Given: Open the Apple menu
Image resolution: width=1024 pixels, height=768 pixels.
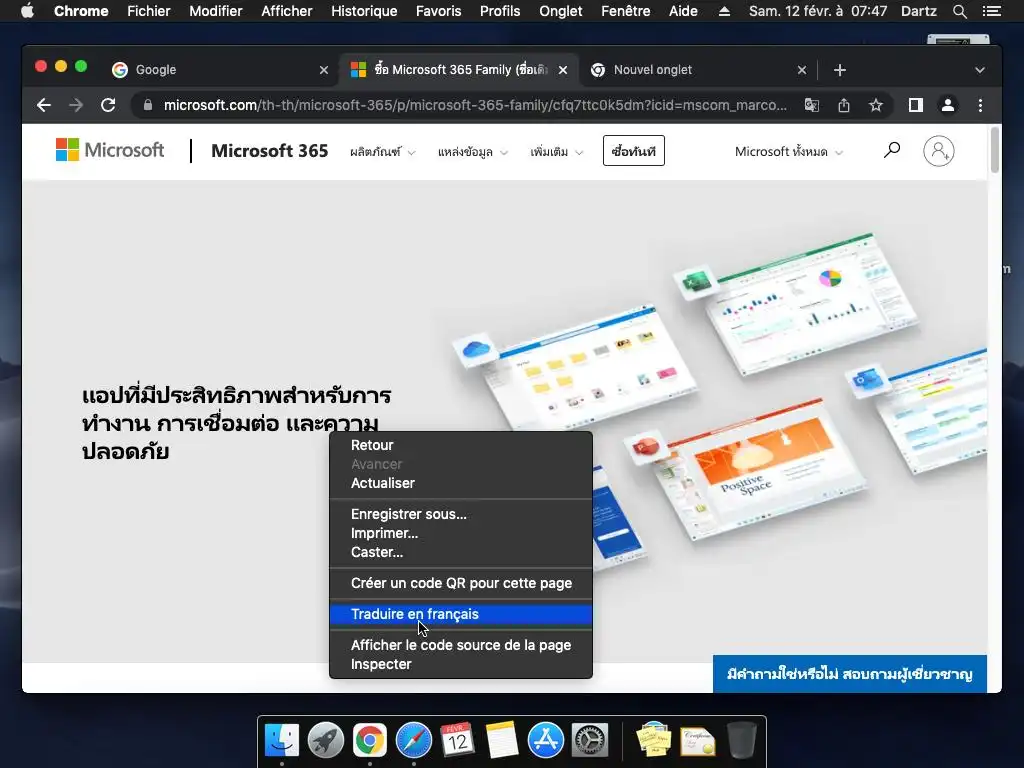Looking at the screenshot, I should [27, 11].
